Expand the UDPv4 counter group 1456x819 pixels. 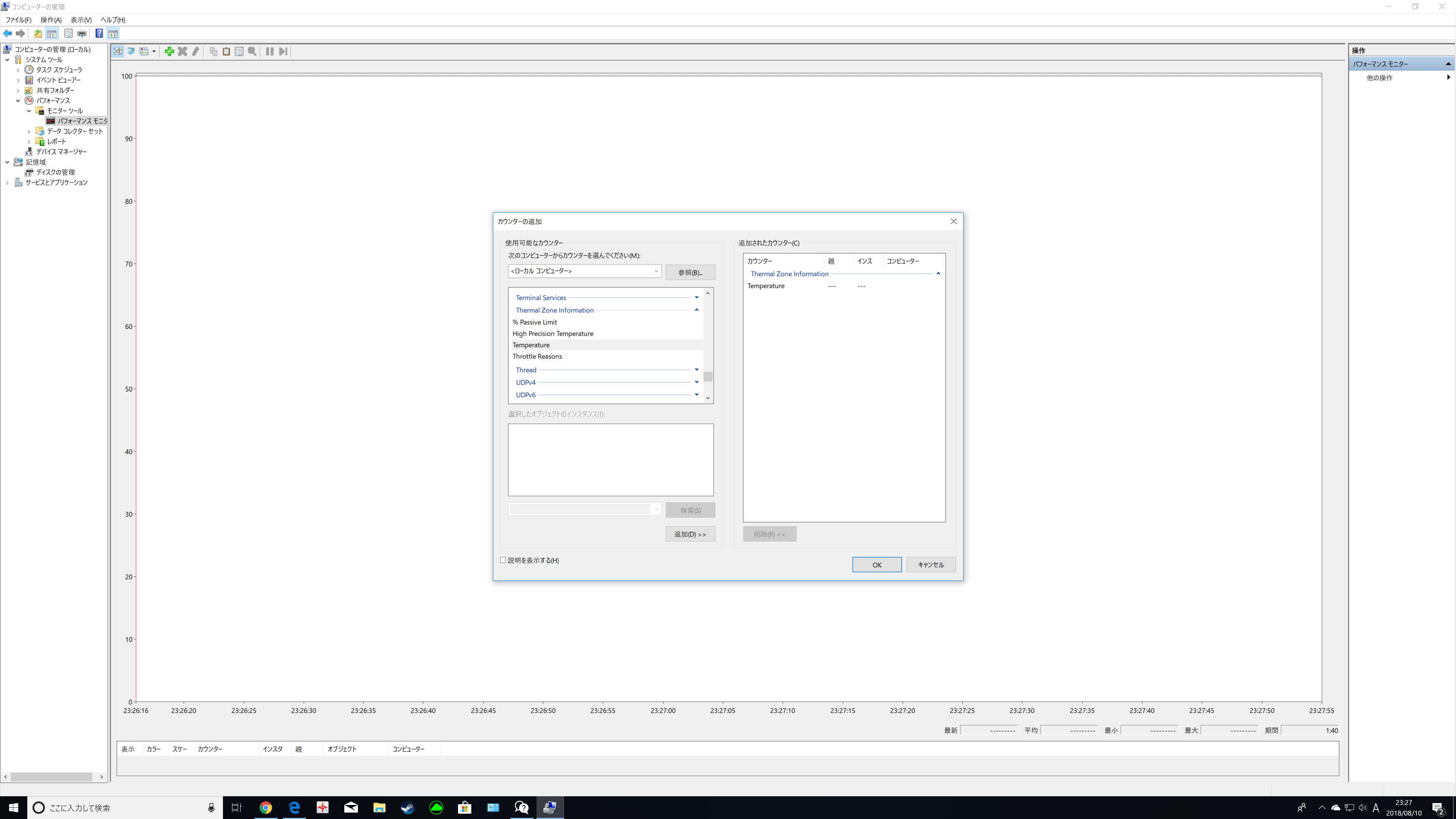[x=697, y=382]
